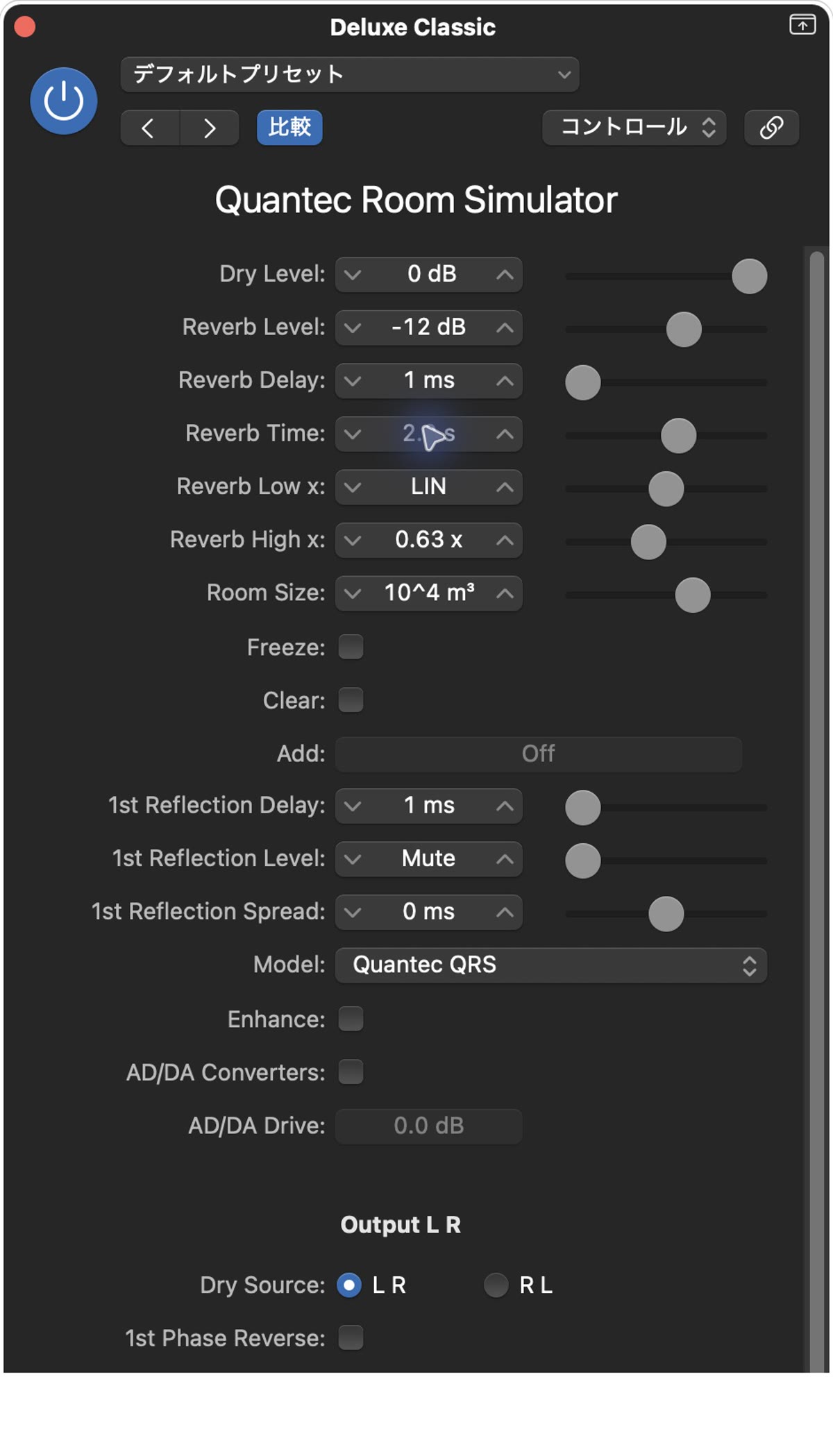The width and height of the screenshot is (833, 1456).
Task: Click the Add Off field
Action: coord(539,754)
